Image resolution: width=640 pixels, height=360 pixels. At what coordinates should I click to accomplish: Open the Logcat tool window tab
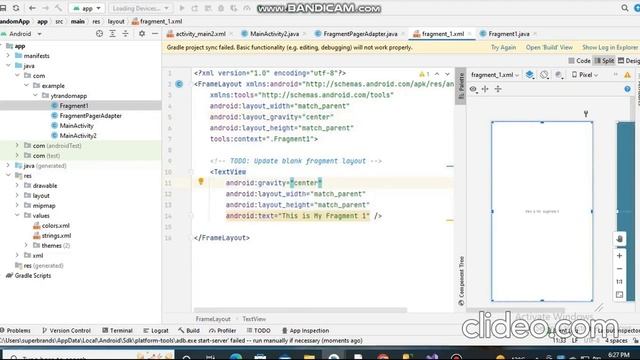[x=156, y=331]
